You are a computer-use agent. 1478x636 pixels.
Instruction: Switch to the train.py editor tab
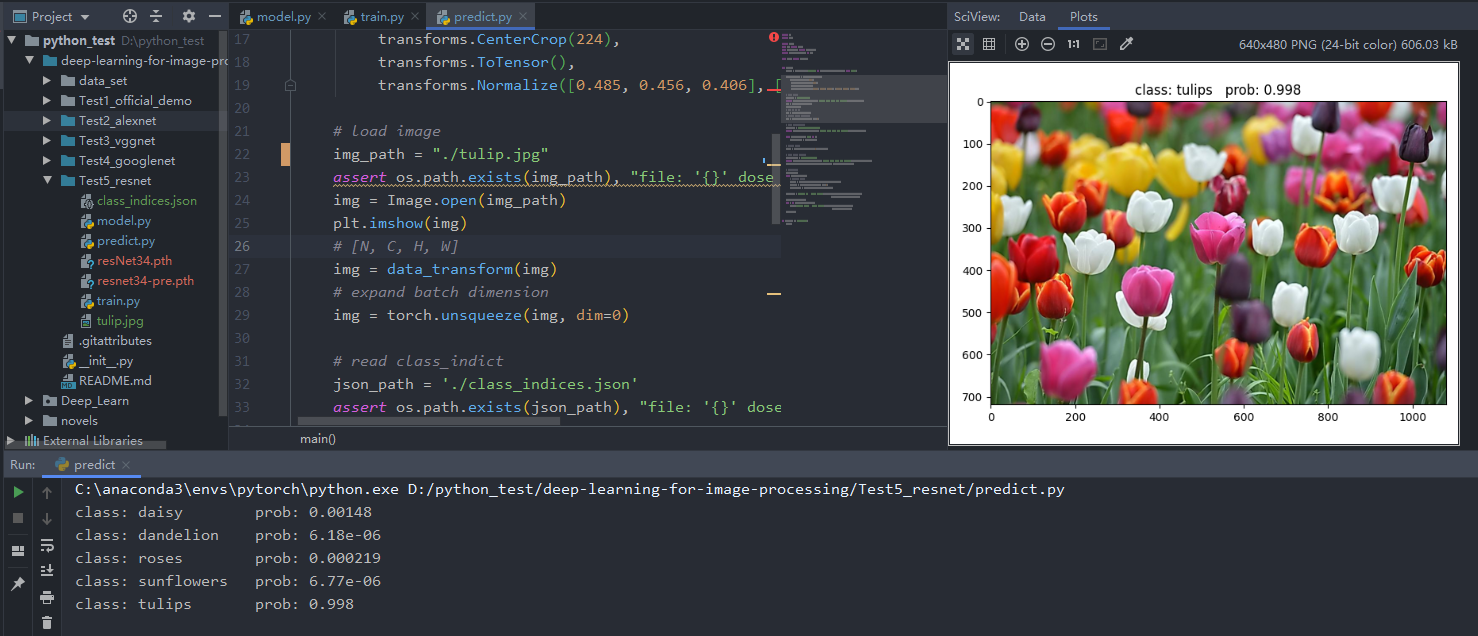383,17
